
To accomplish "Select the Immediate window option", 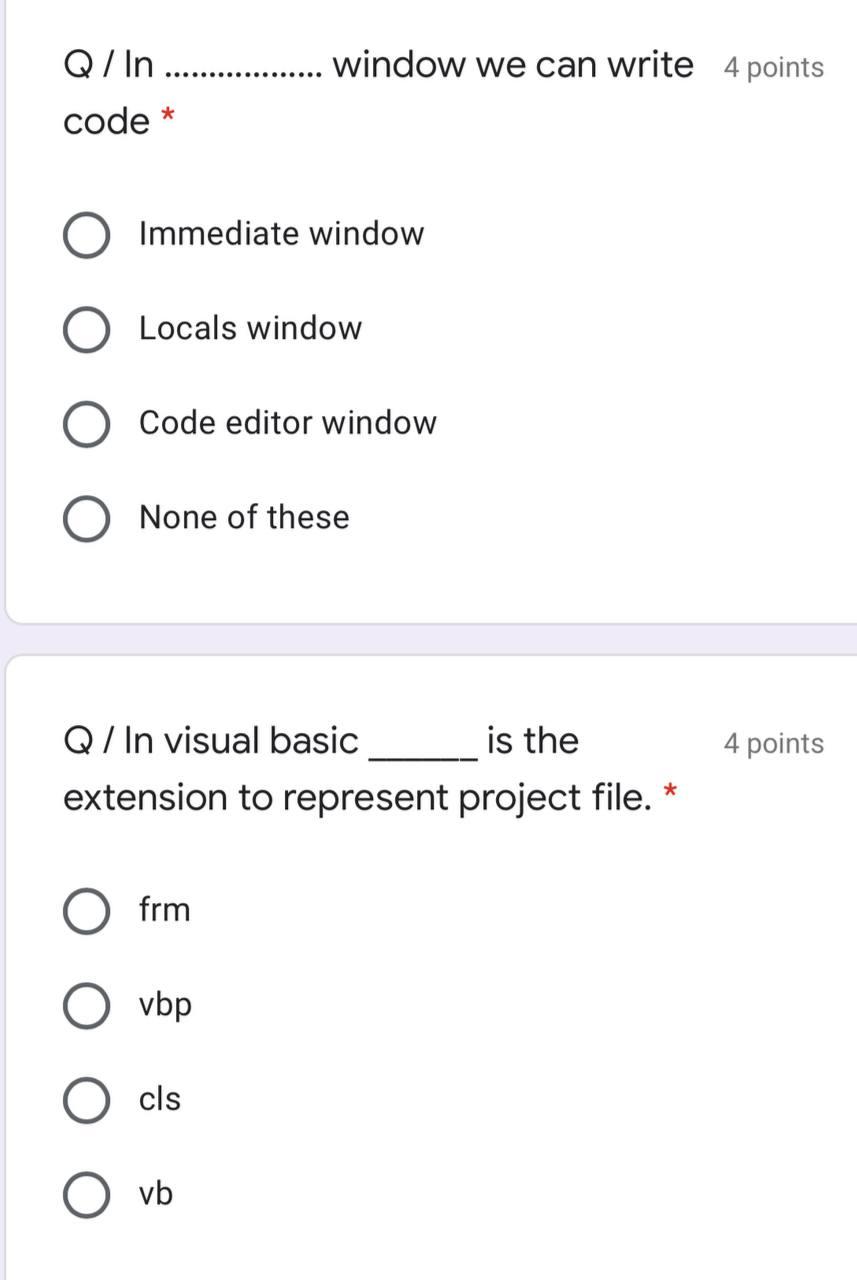I will pyautogui.click(x=86, y=235).
